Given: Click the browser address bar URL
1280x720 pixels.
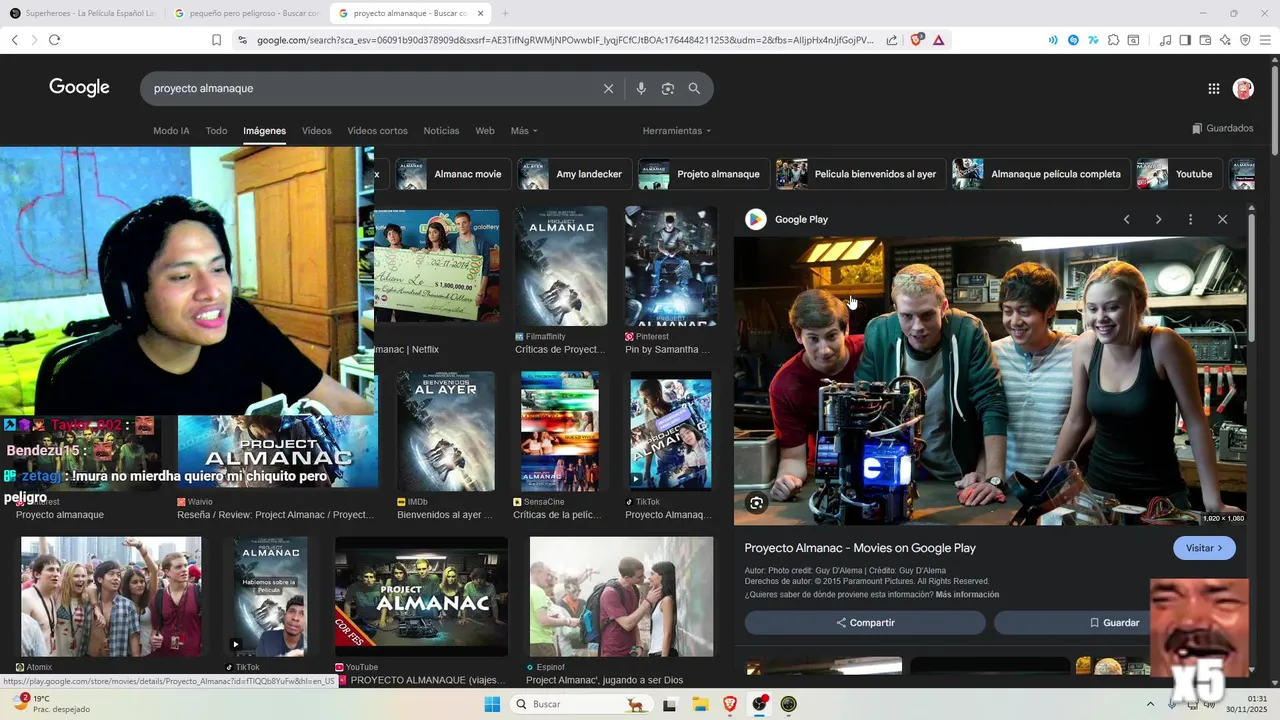Looking at the screenshot, I should coord(565,40).
